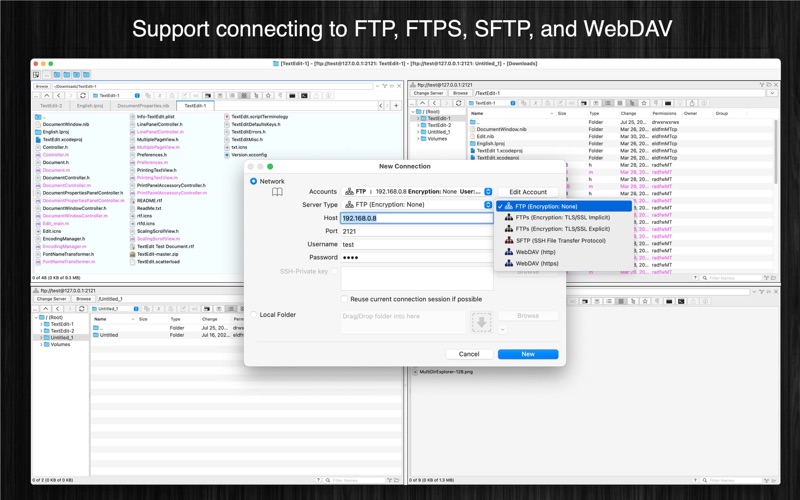This screenshot has height=500, width=800.
Task: Click drop-folder arrow icon in New Connection
Action: click(x=482, y=322)
